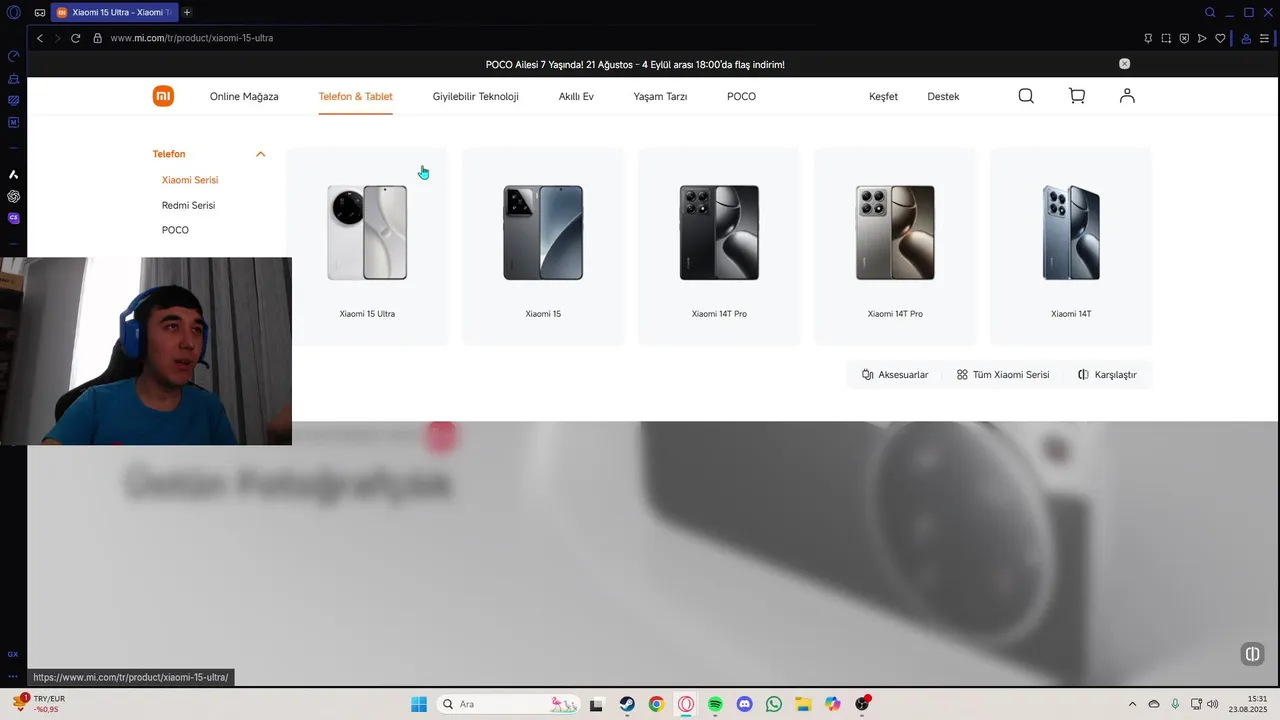Open the purple CS icon in sidebar
Screen dimensions: 1280x720
click(13, 218)
